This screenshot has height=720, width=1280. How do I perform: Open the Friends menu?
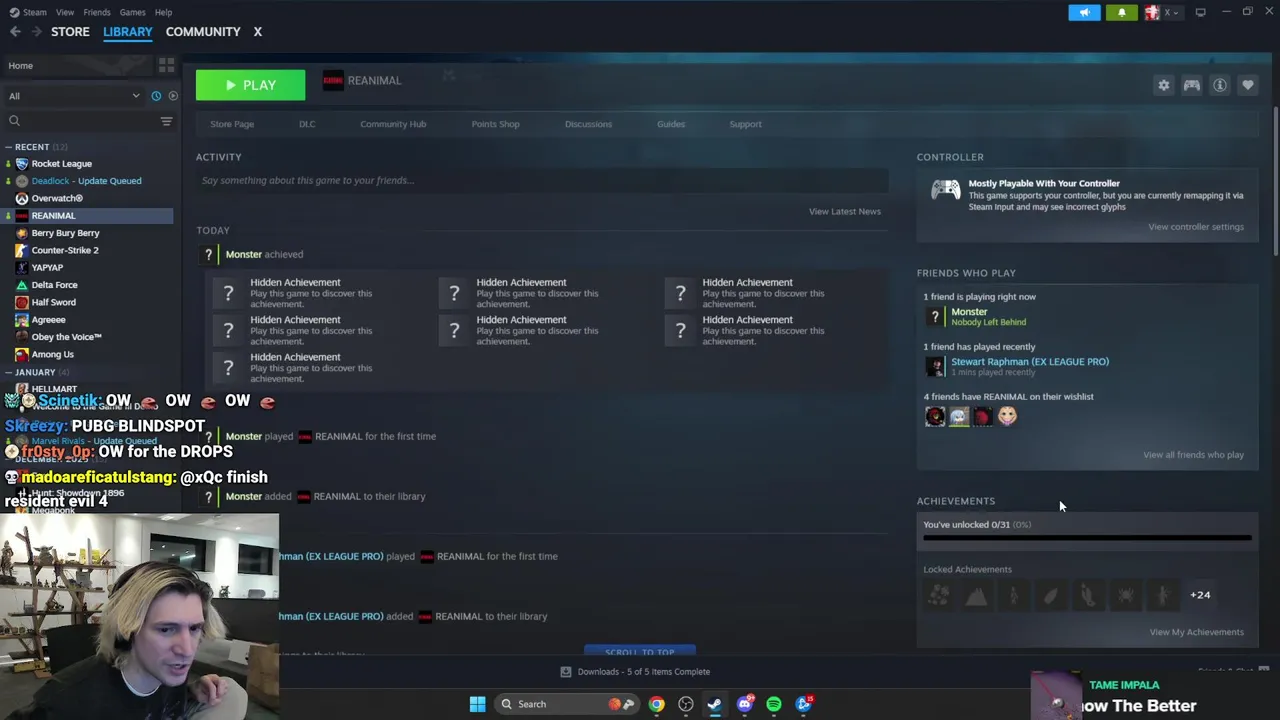97,12
